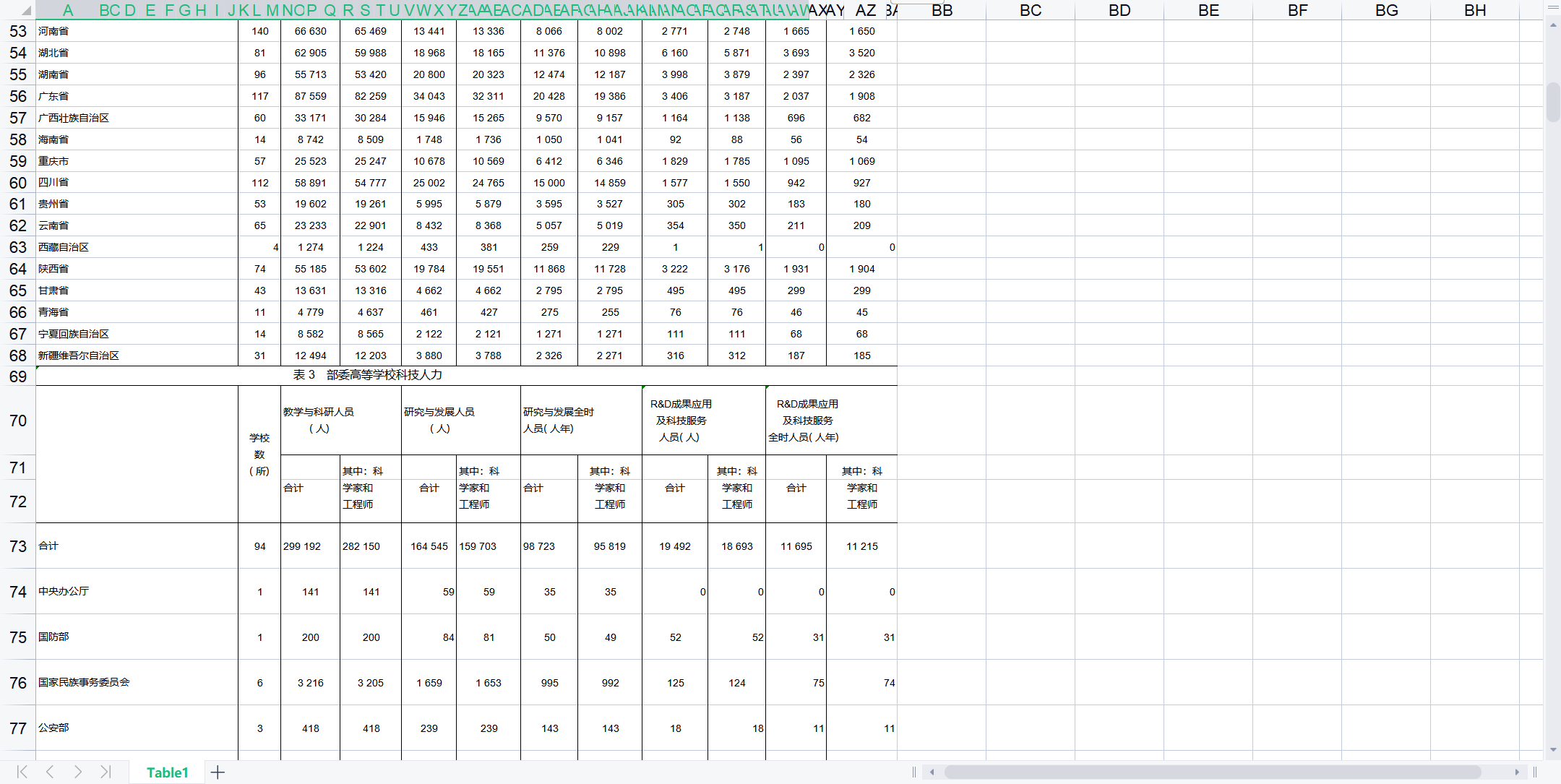Click the horizontal scrollbar left arrow

click(x=932, y=772)
